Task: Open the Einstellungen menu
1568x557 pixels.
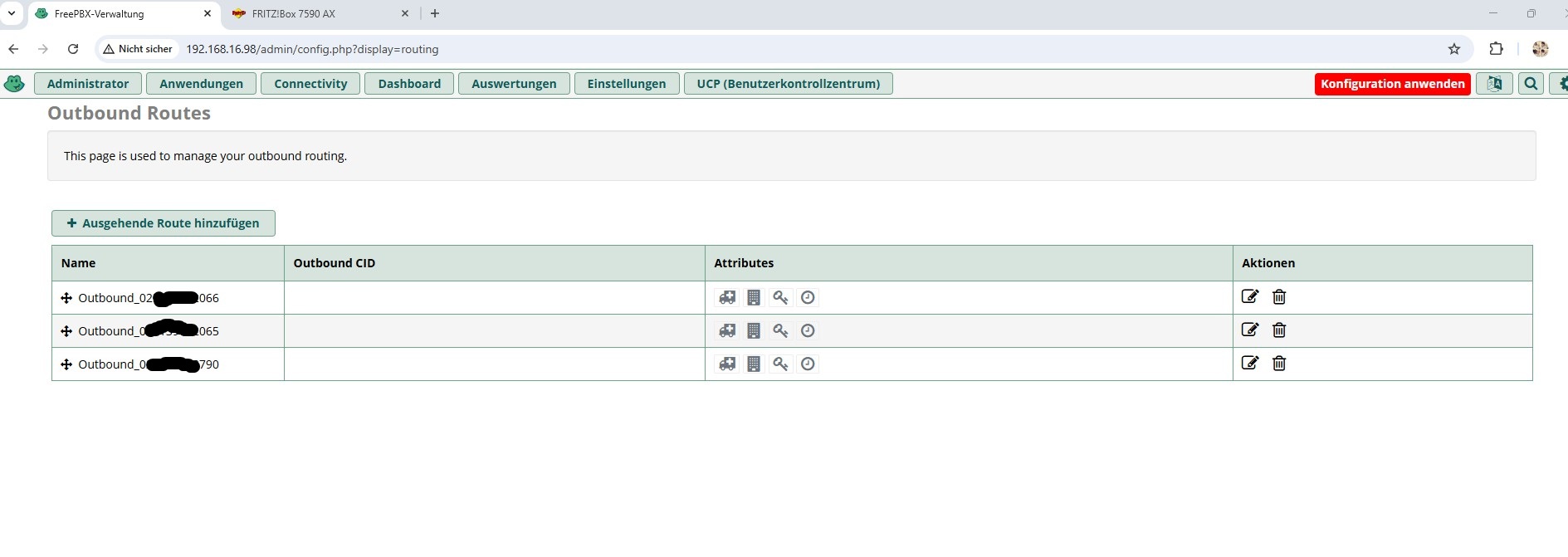Action: point(627,84)
